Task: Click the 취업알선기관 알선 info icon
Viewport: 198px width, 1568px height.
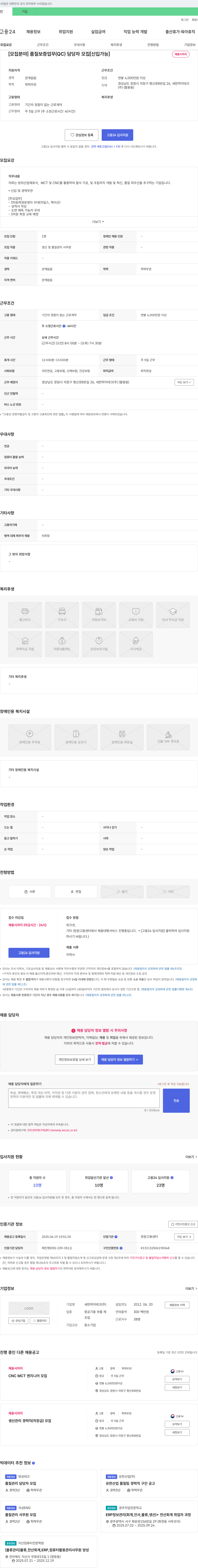Action: coord(112,1178)
